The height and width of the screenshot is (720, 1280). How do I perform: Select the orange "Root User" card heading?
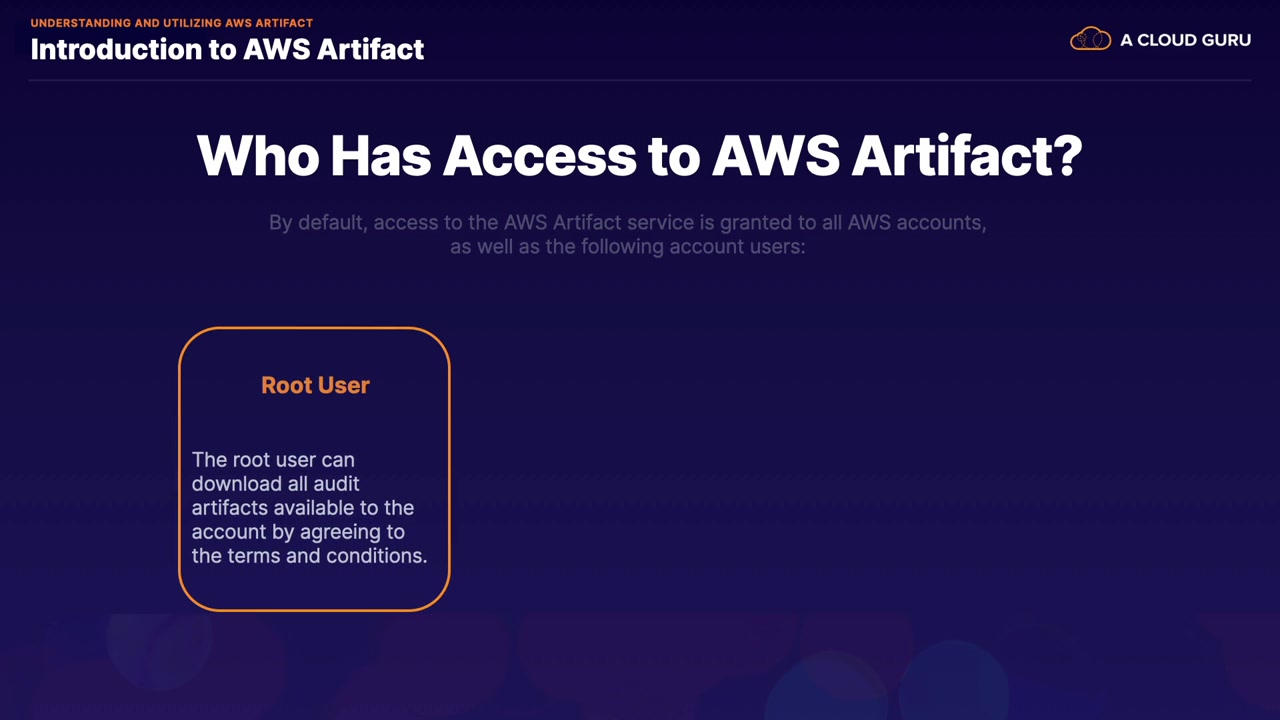pyautogui.click(x=315, y=385)
